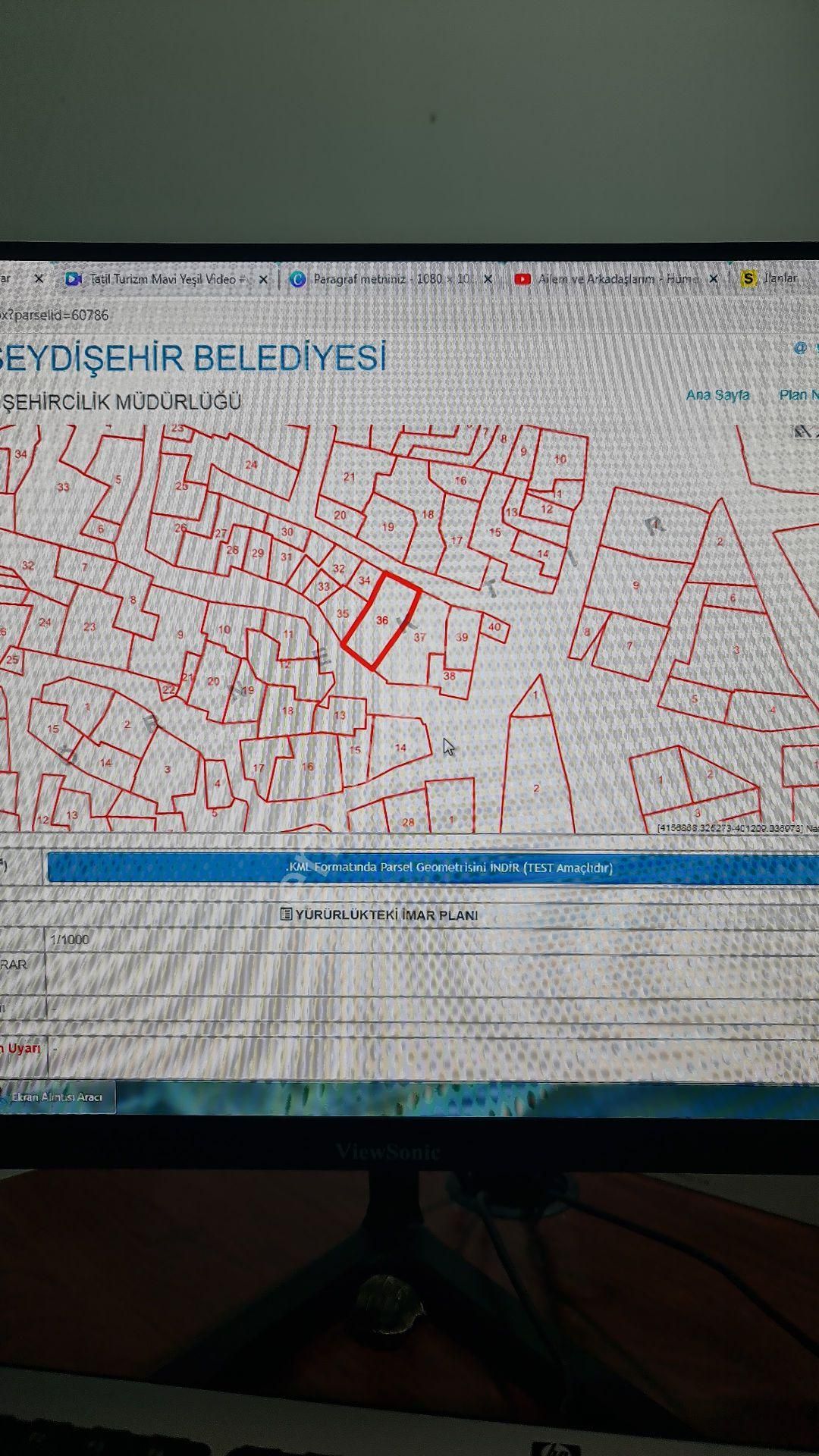Close the Tatil Turizm Mavi Yeşil tab

[263, 279]
